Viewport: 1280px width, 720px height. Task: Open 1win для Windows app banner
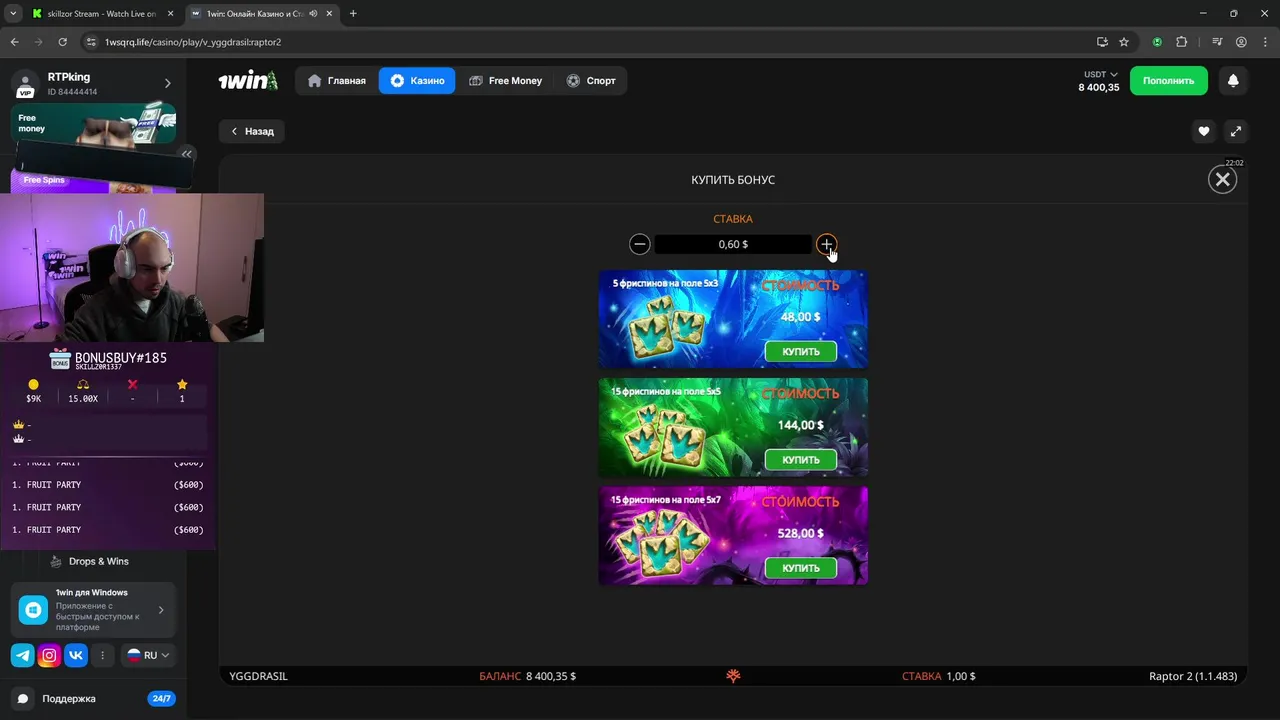click(93, 610)
